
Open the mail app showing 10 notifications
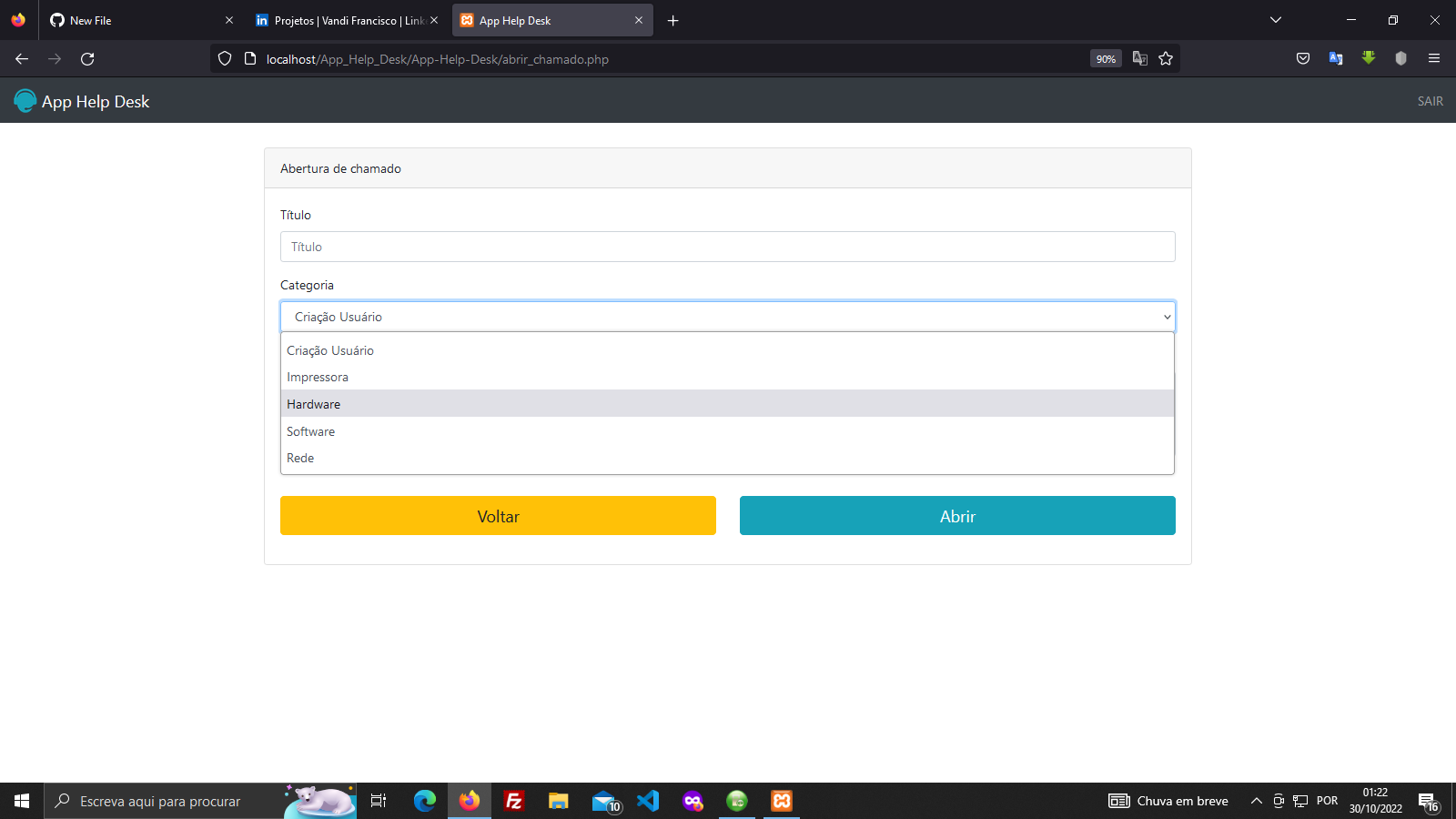[x=603, y=801]
